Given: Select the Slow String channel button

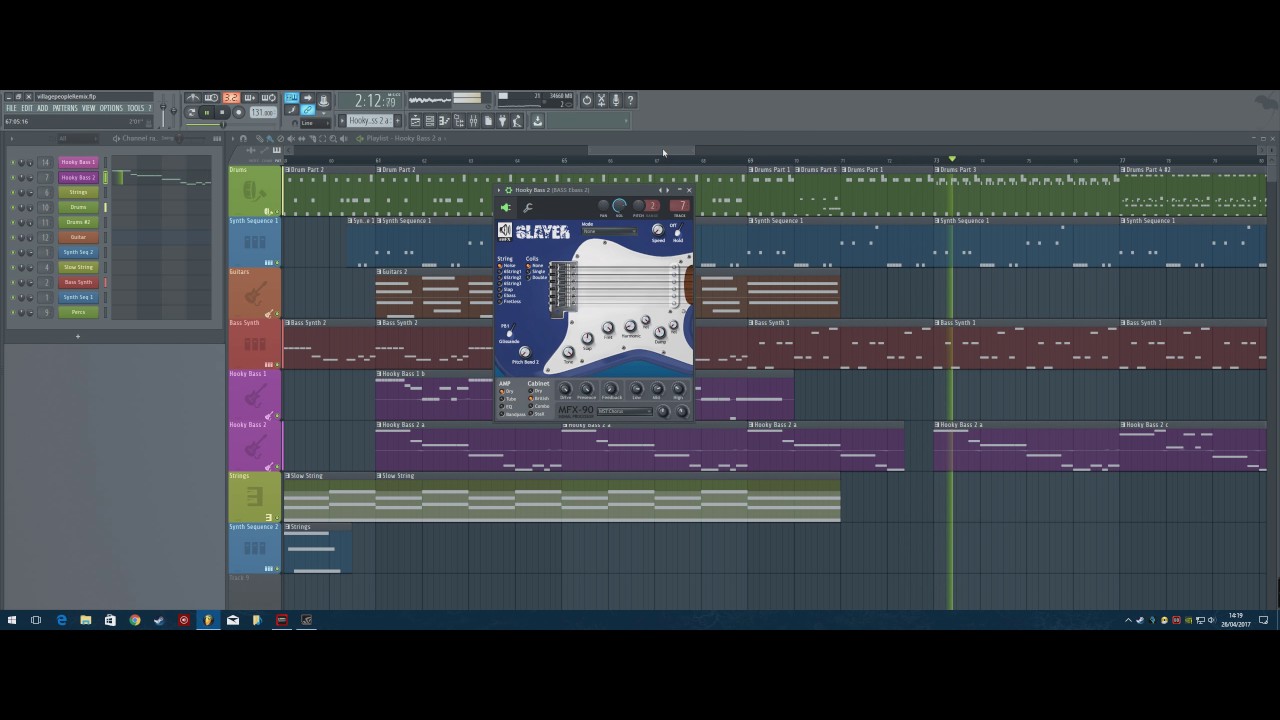Looking at the screenshot, I should pos(78,267).
